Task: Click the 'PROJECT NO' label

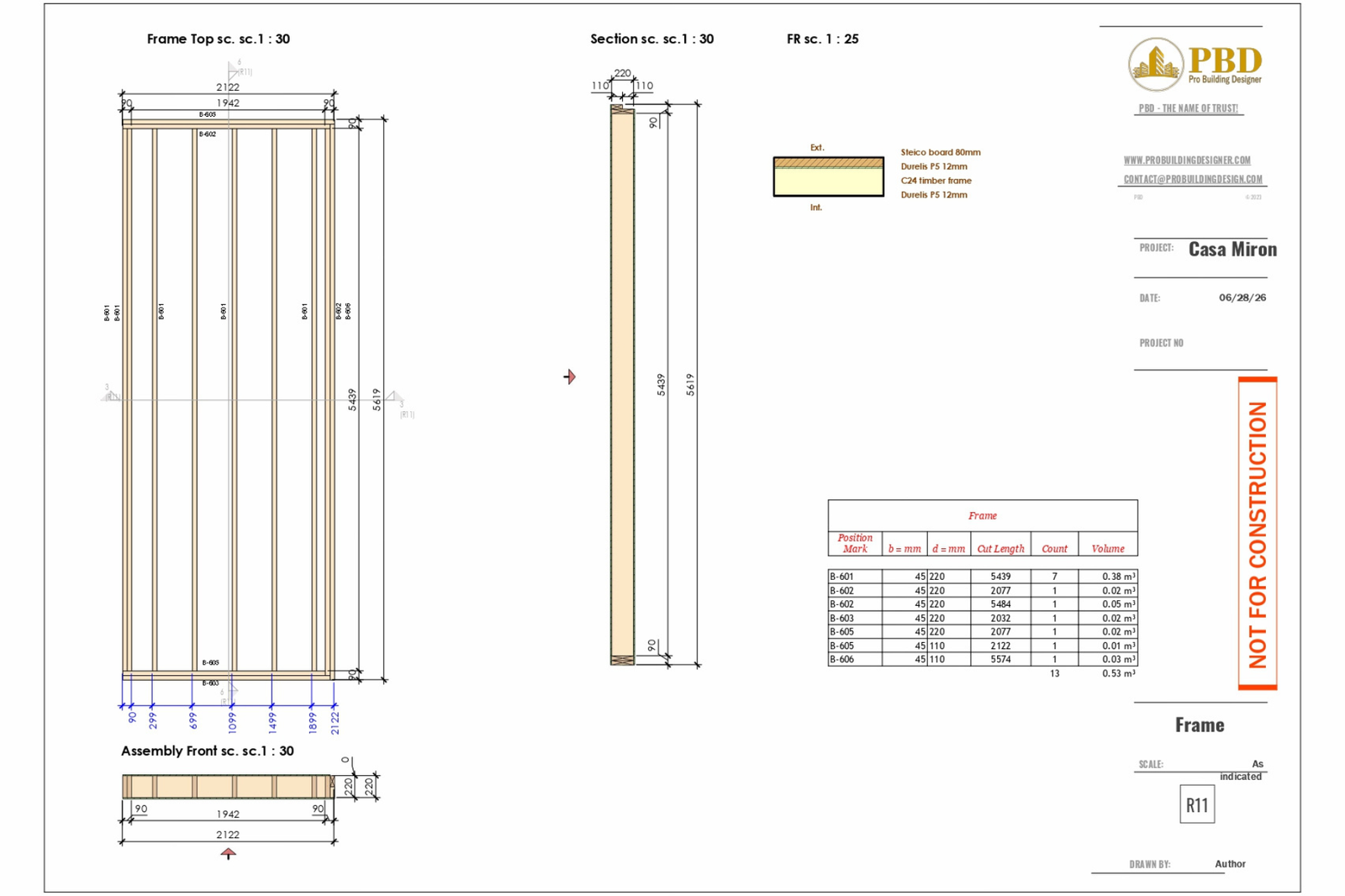Action: coord(1161,343)
